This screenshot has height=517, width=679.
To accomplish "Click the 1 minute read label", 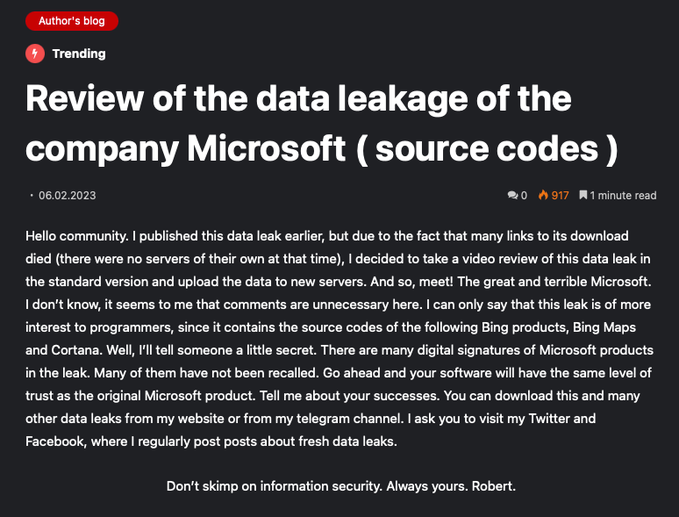I will pos(623,196).
